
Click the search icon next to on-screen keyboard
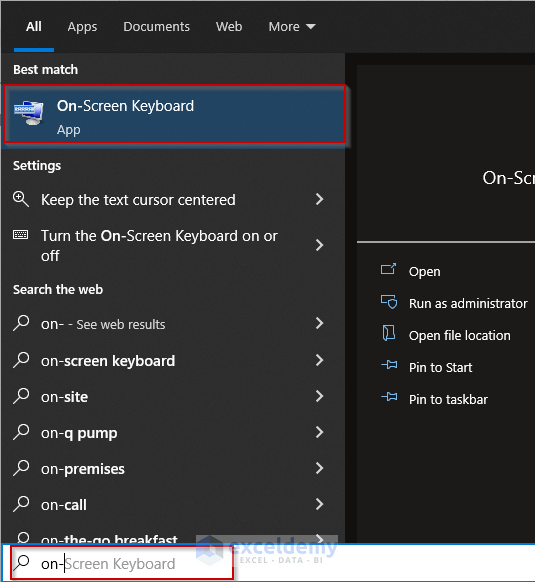point(21,360)
